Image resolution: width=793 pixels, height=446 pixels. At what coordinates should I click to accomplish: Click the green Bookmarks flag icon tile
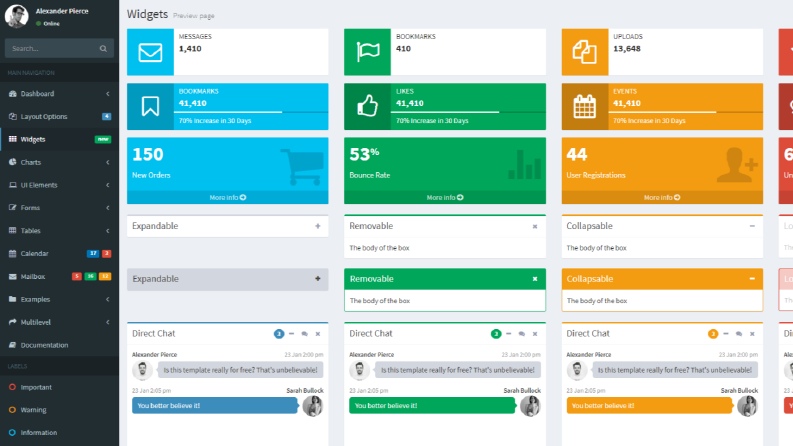(368, 52)
